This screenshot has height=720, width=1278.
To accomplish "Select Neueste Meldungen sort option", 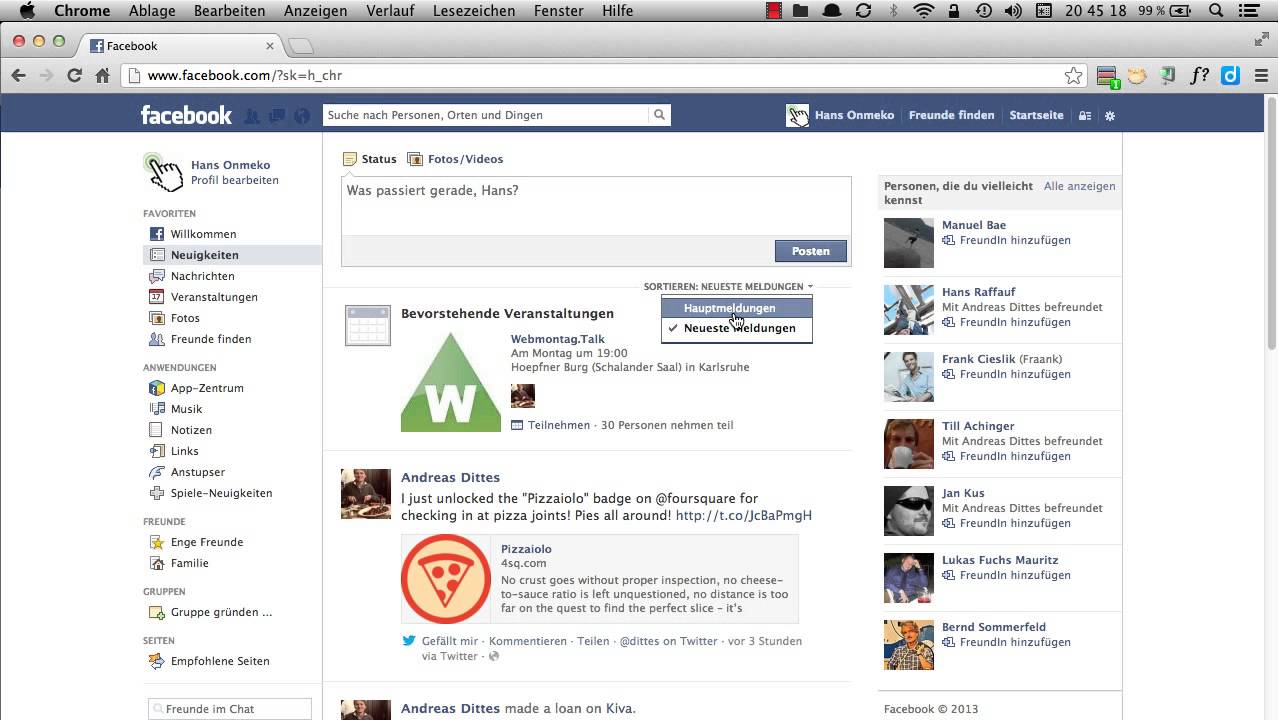I will (737, 328).
